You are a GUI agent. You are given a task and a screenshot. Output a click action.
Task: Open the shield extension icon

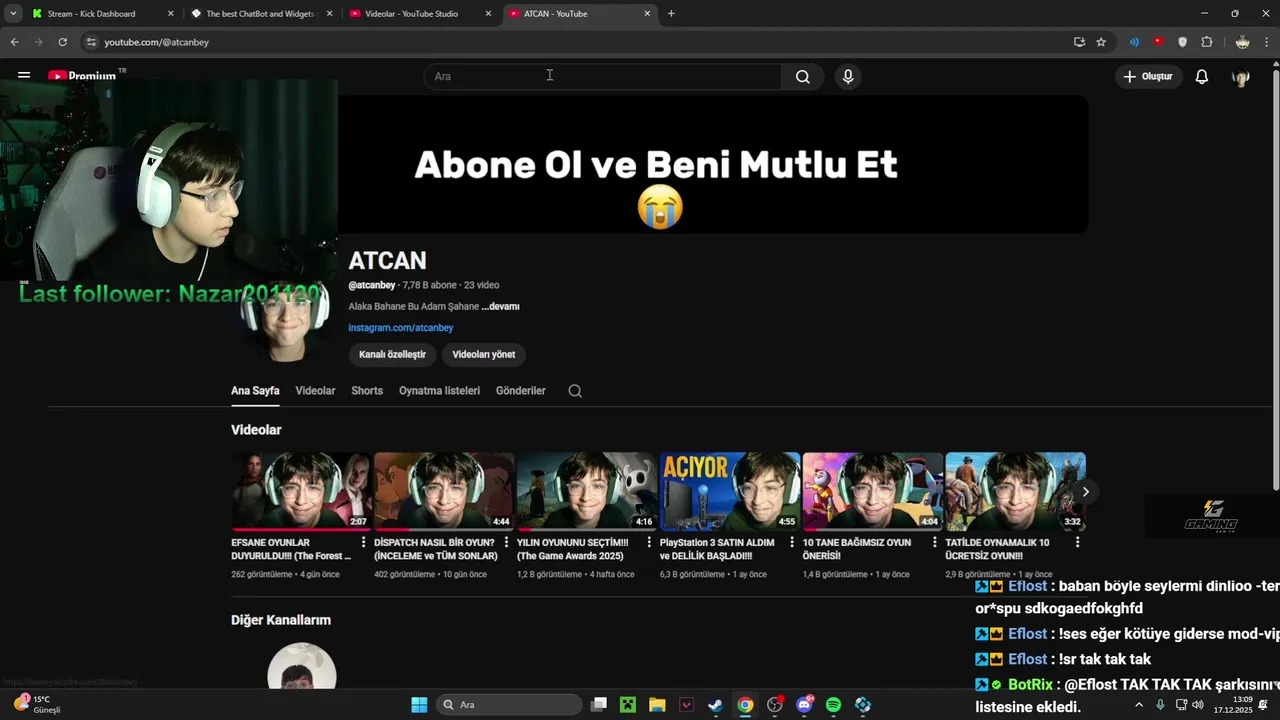coord(1182,42)
